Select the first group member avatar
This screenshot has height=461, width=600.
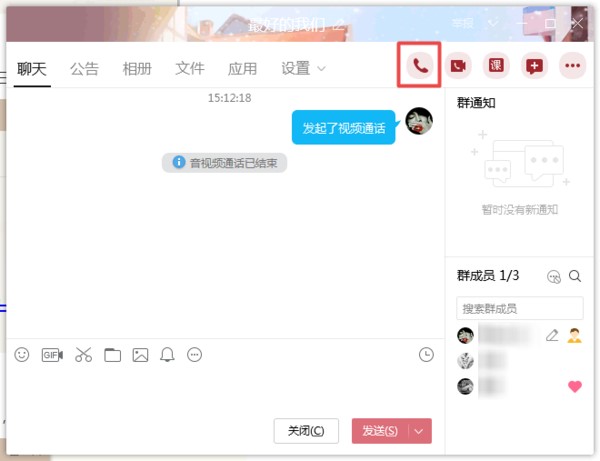[x=465, y=336]
